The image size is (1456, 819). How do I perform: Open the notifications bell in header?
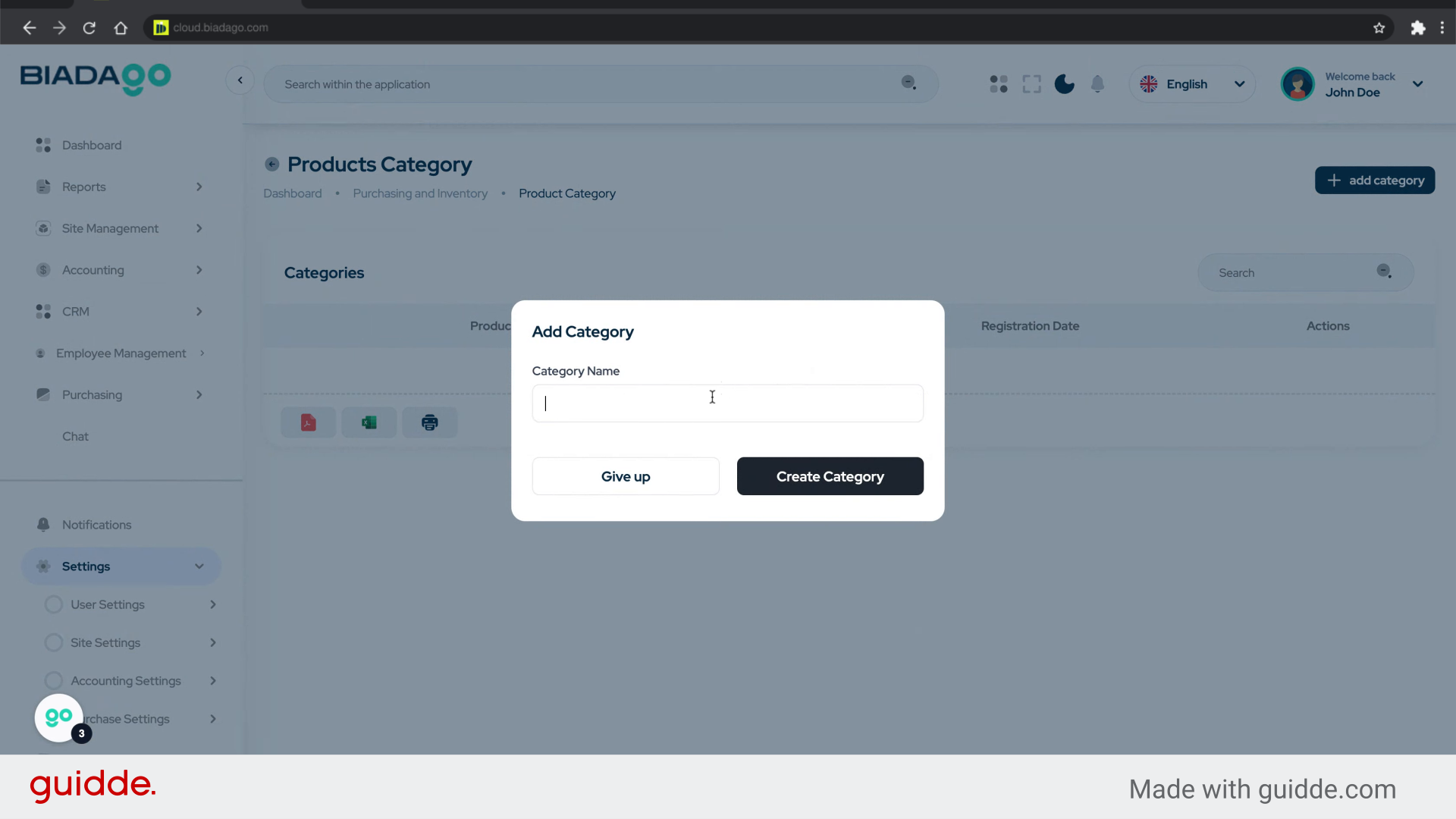coord(1097,84)
